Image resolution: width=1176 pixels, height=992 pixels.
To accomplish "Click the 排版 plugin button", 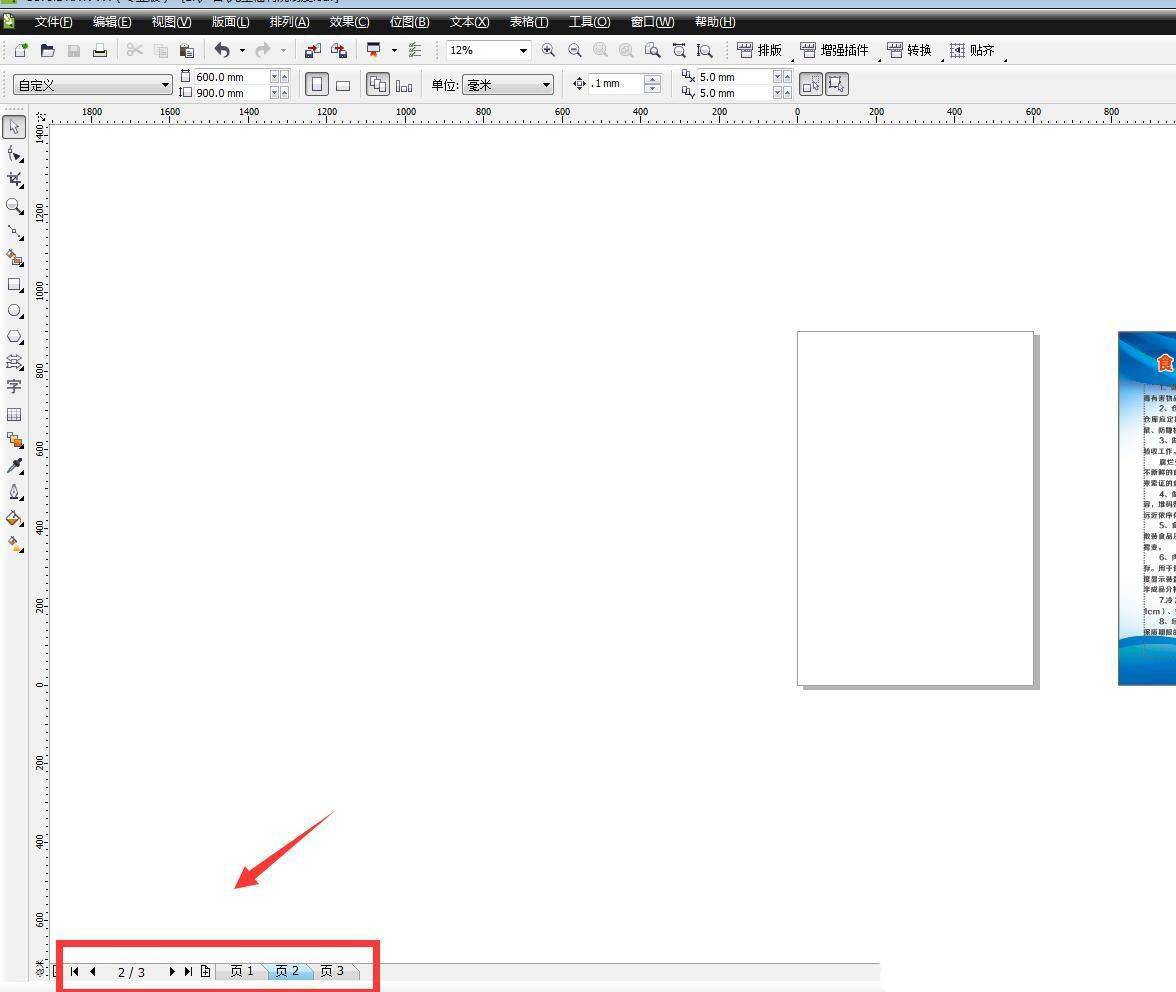I will 759,50.
